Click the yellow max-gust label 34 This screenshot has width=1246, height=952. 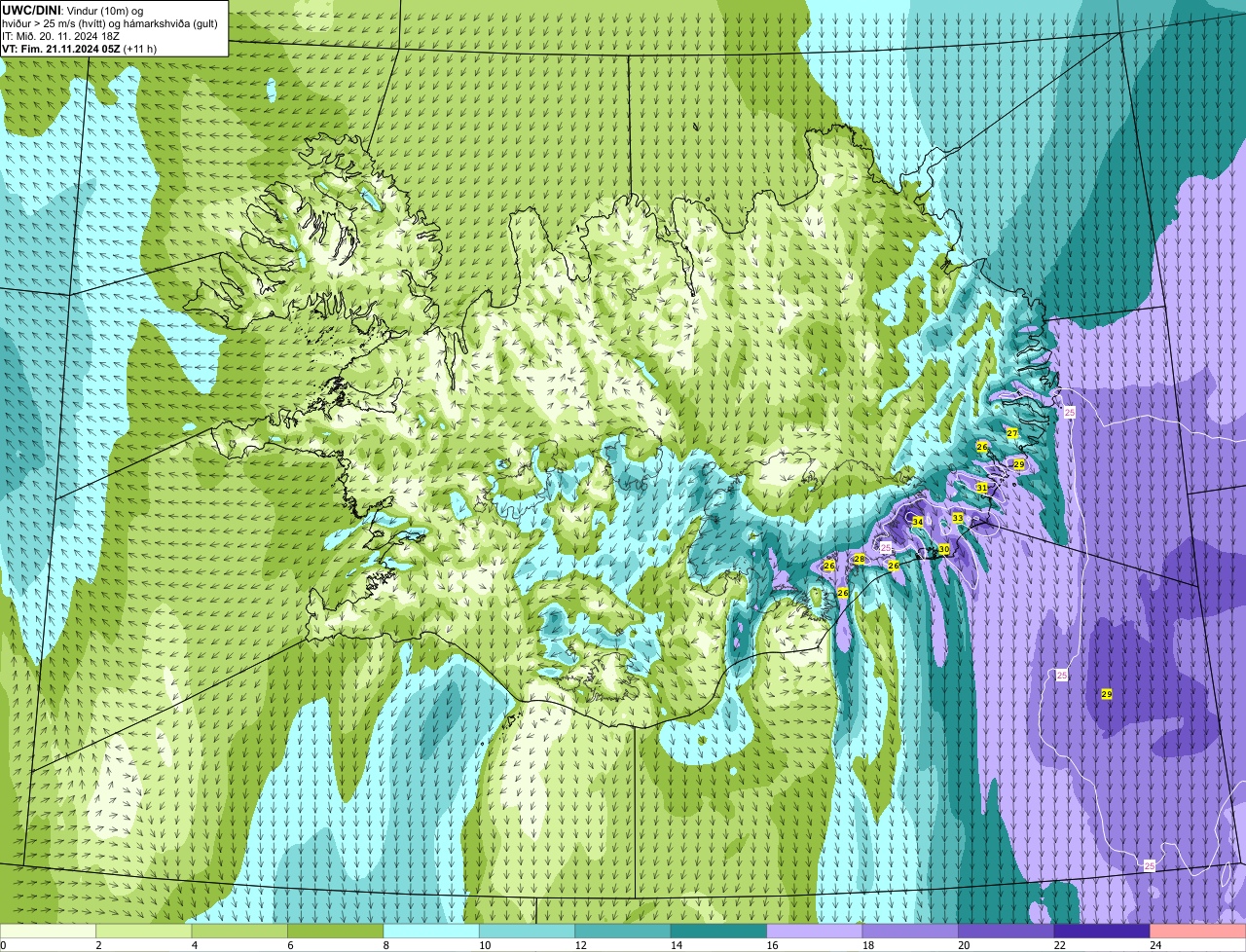pos(917,523)
